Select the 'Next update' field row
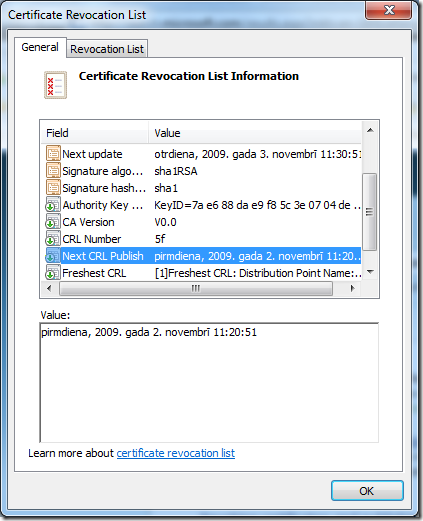This screenshot has height=521, width=423. tap(201, 154)
